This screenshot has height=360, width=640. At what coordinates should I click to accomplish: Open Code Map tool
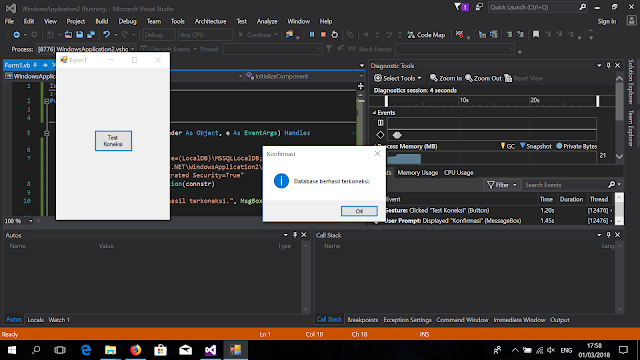coord(426,35)
